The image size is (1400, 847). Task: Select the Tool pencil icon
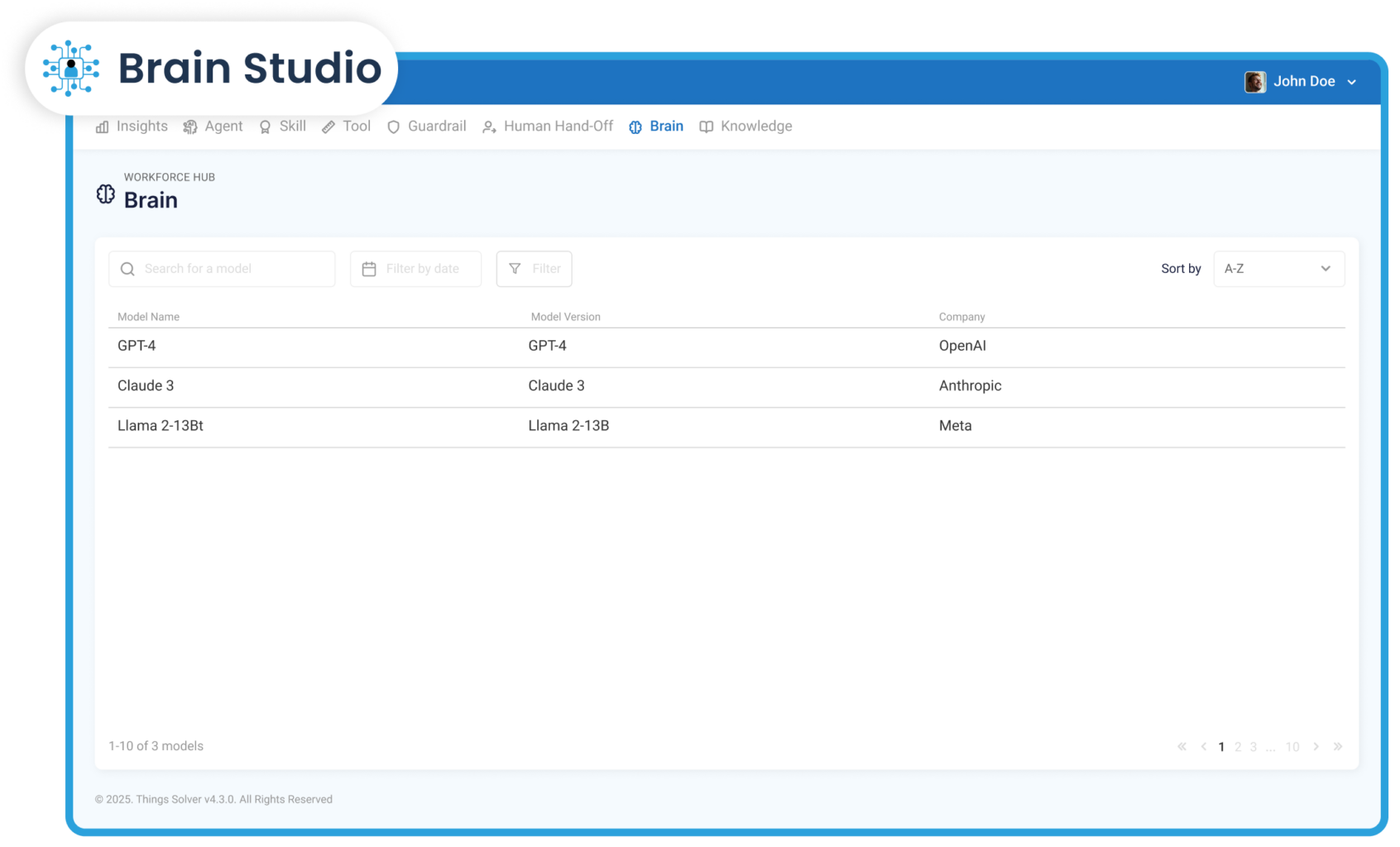(x=328, y=127)
